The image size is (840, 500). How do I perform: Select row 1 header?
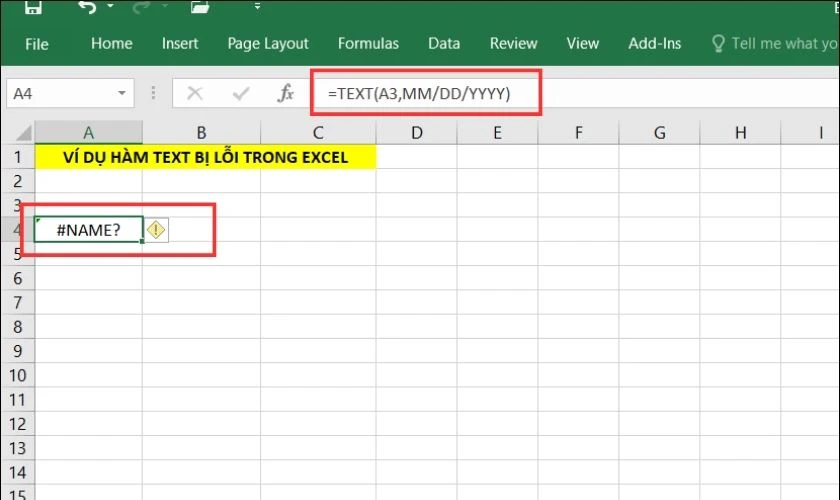[x=18, y=157]
